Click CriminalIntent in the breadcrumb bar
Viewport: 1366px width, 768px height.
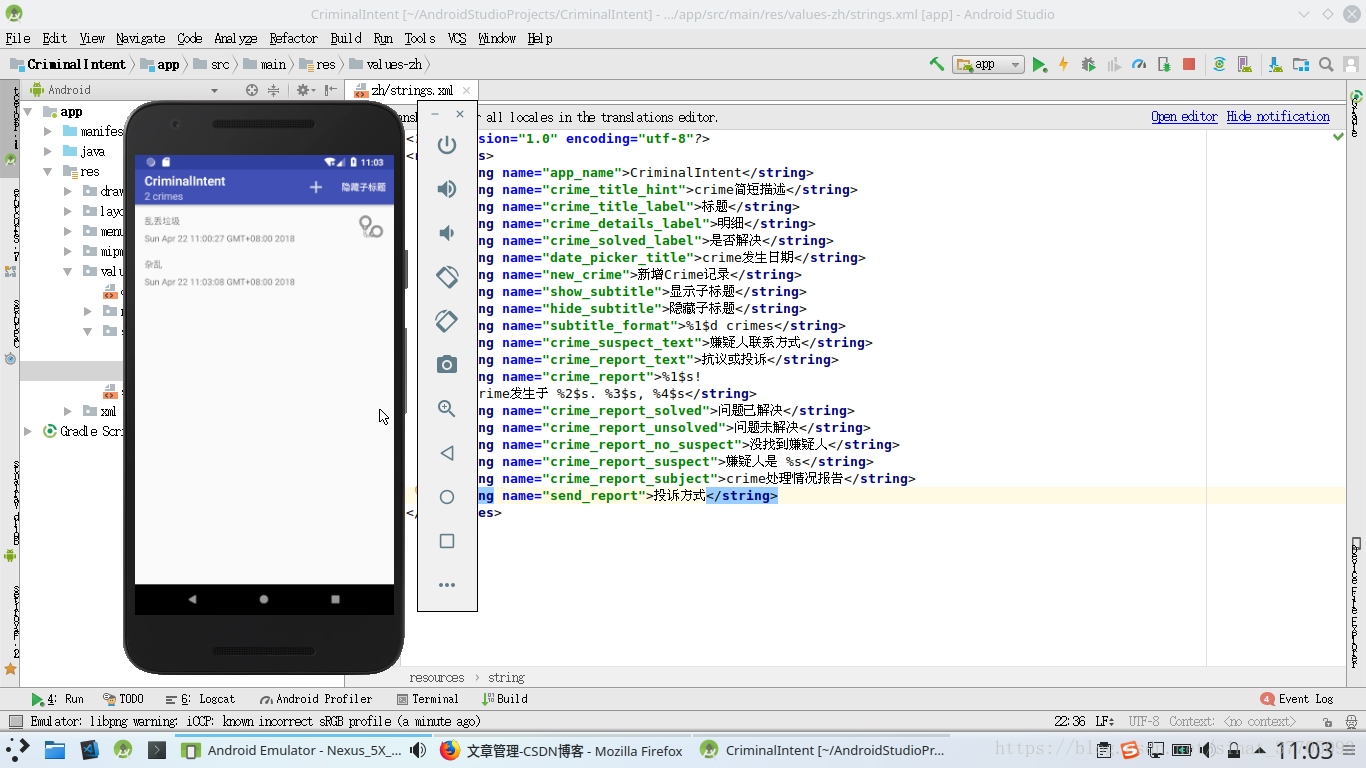(69, 64)
